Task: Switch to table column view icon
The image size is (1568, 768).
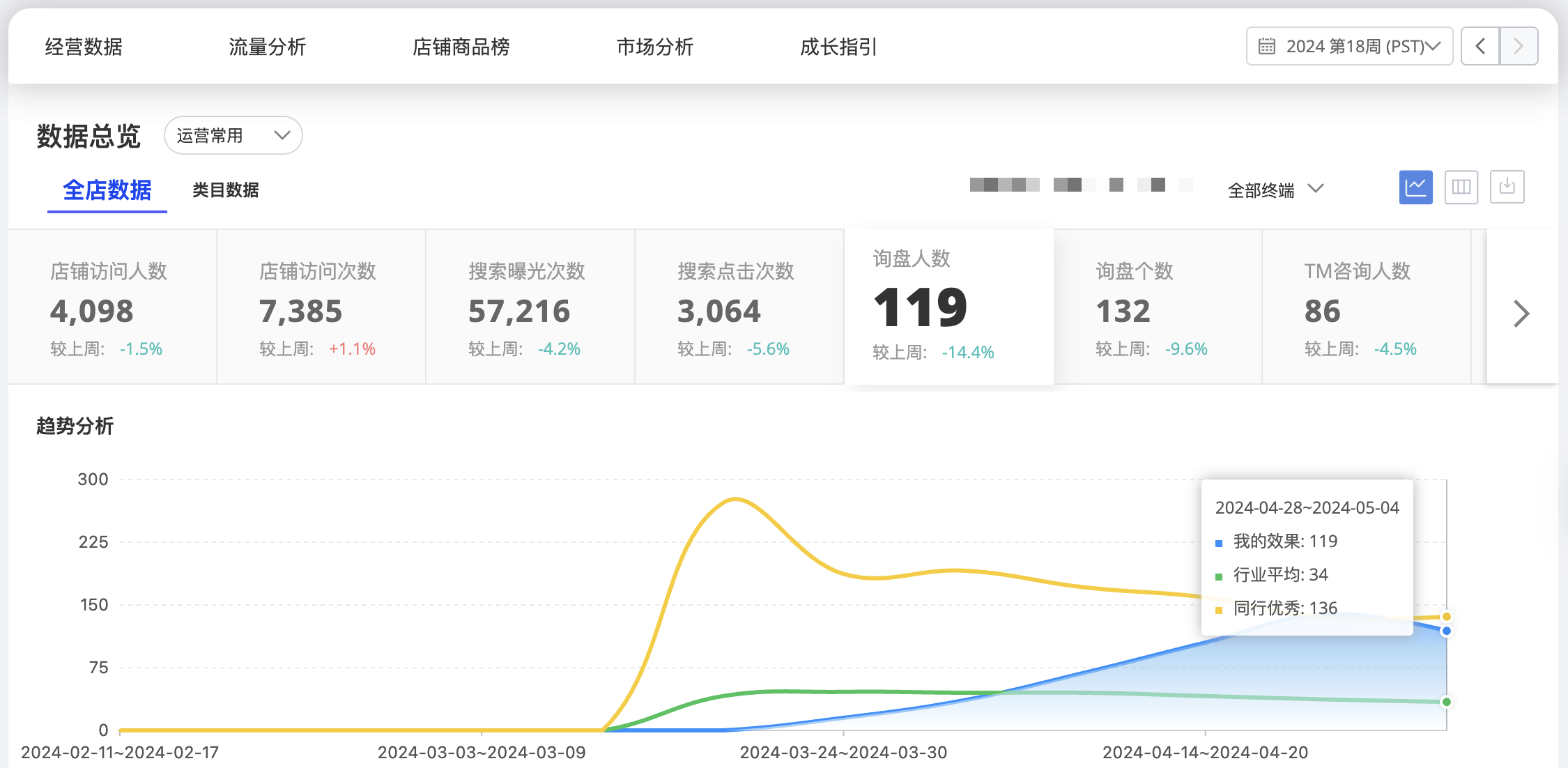Action: (x=1461, y=187)
